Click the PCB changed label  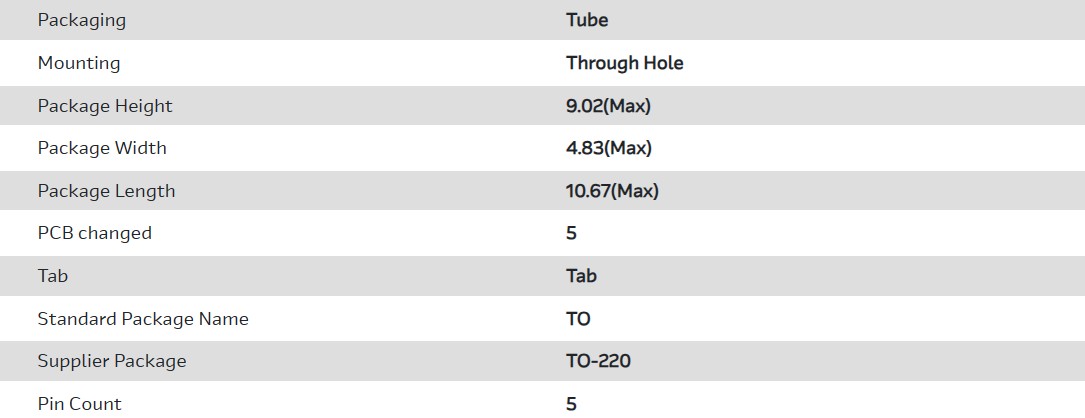[95, 233]
